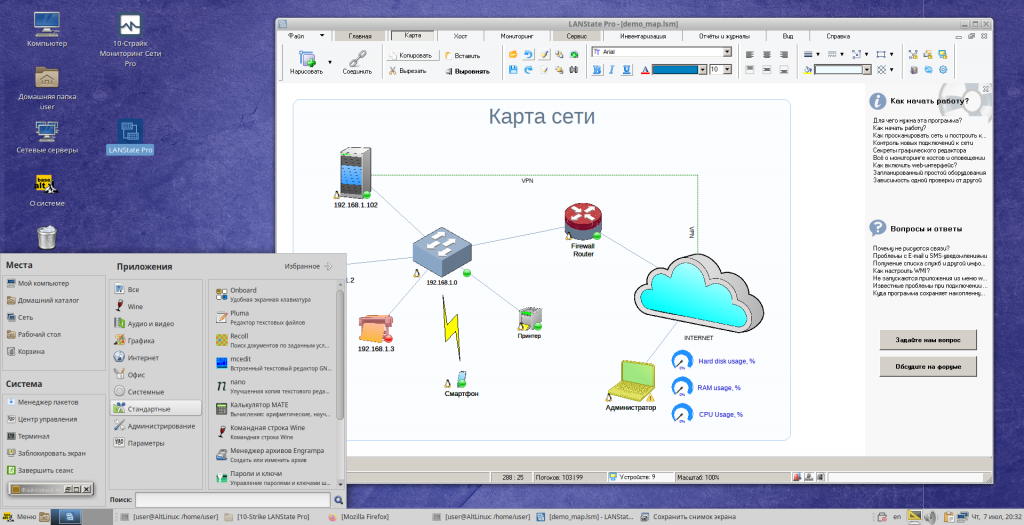
Task: Click the binoculars search icon in toolbar
Action: point(574,70)
